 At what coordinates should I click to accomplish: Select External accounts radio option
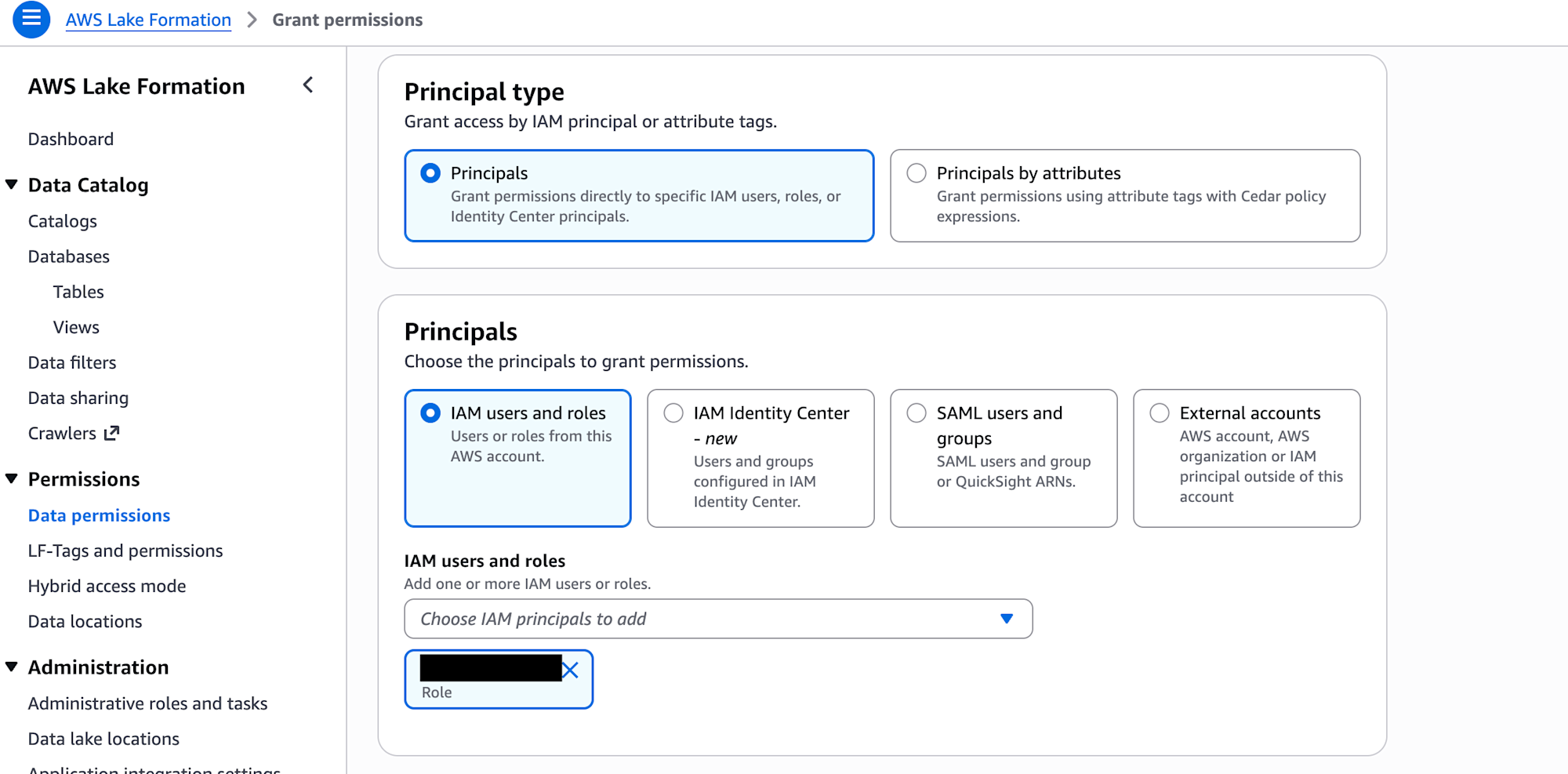1160,413
